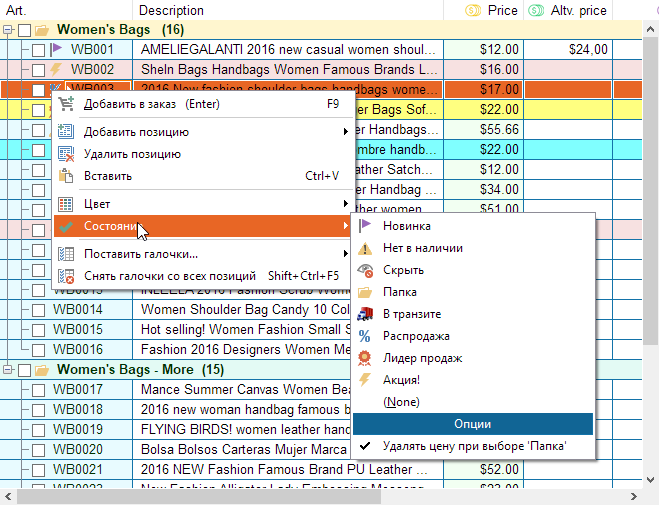Screen dimensions: 659x505
Task: Click the purple flag icon for Новинка
Action: coord(365,226)
